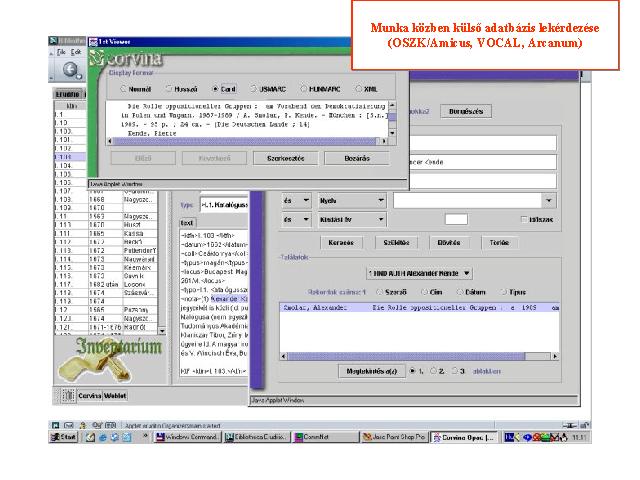640x480 pixels.
Task: Click the Inventarium scroll logo image
Action: pos(110,358)
